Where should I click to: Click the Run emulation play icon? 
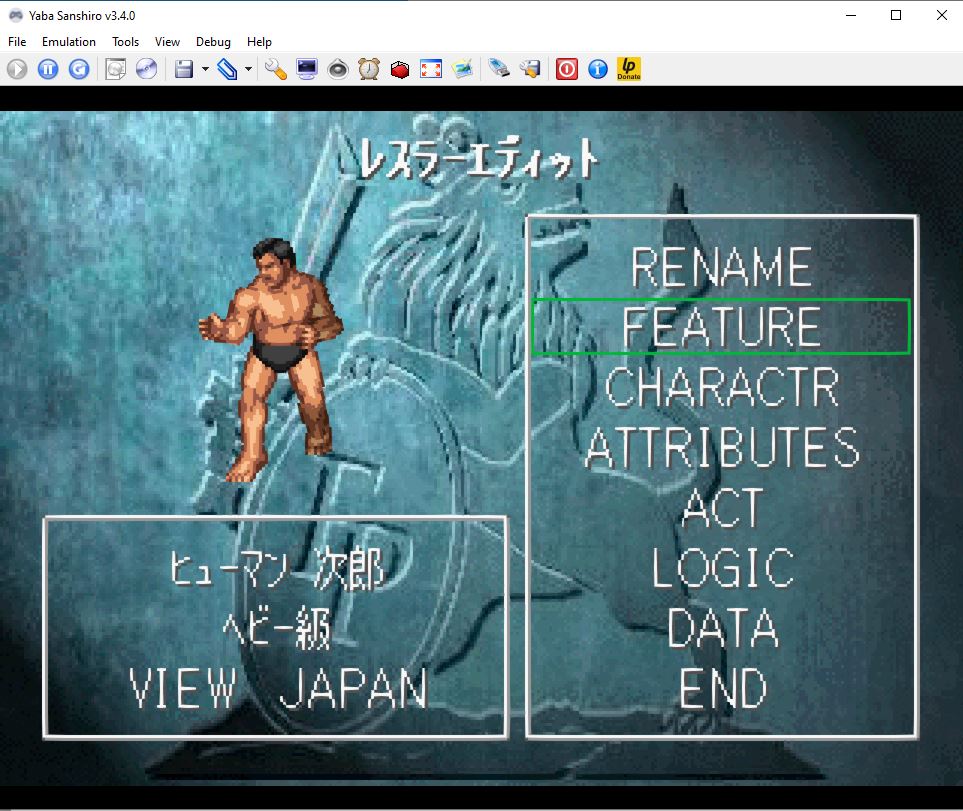point(17,69)
